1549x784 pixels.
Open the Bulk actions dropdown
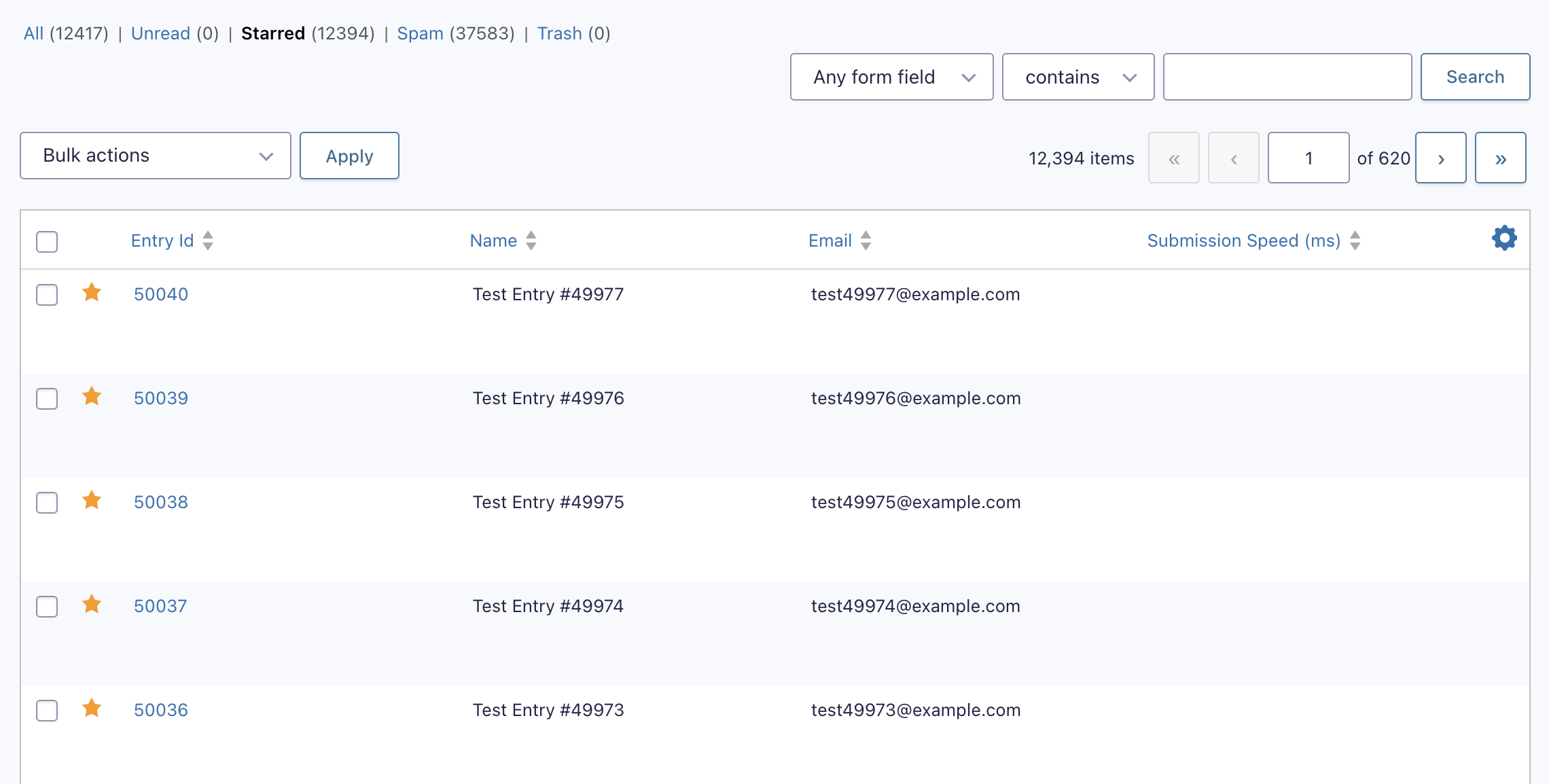click(x=156, y=156)
